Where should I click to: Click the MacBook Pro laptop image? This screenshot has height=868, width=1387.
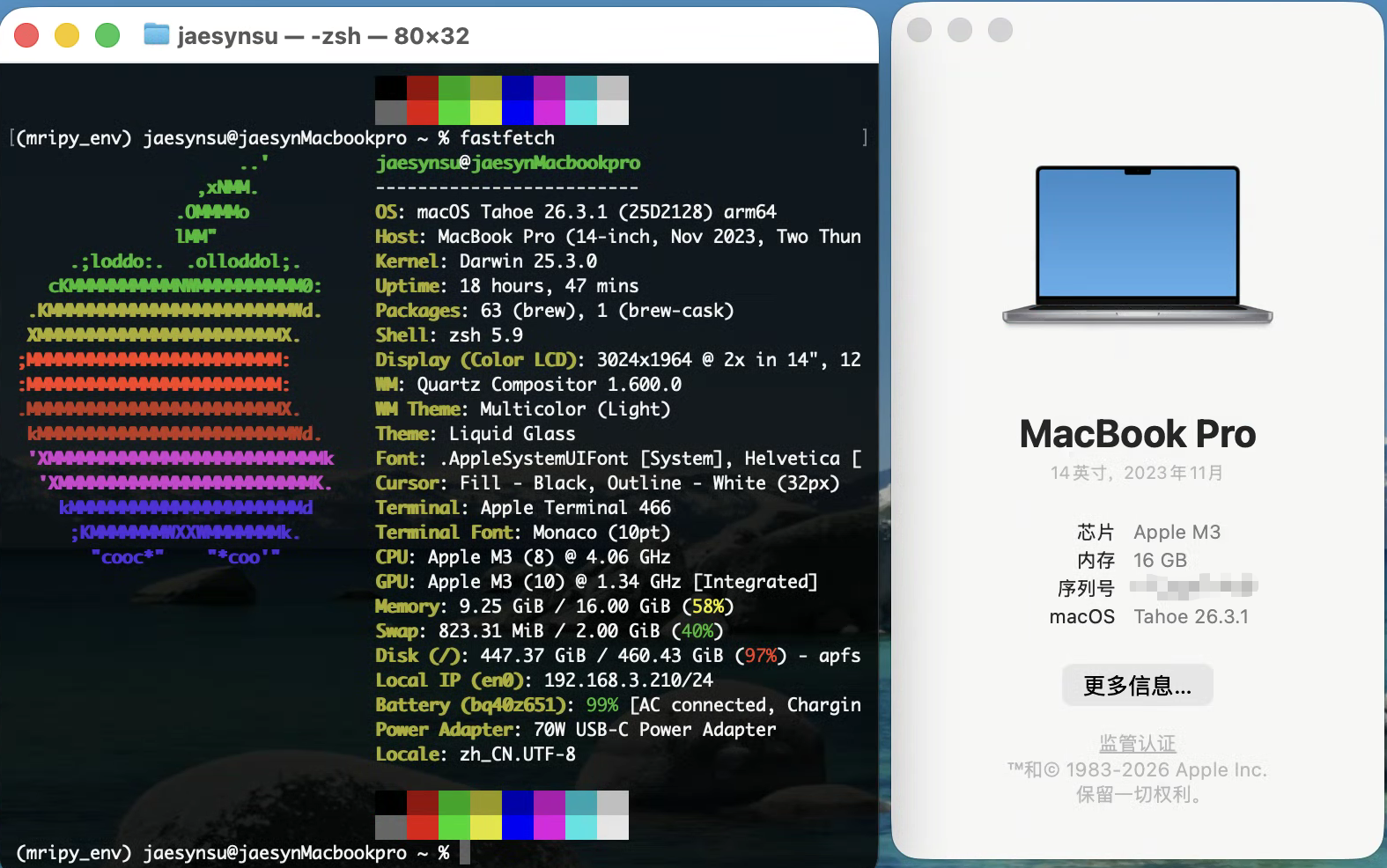1137,245
